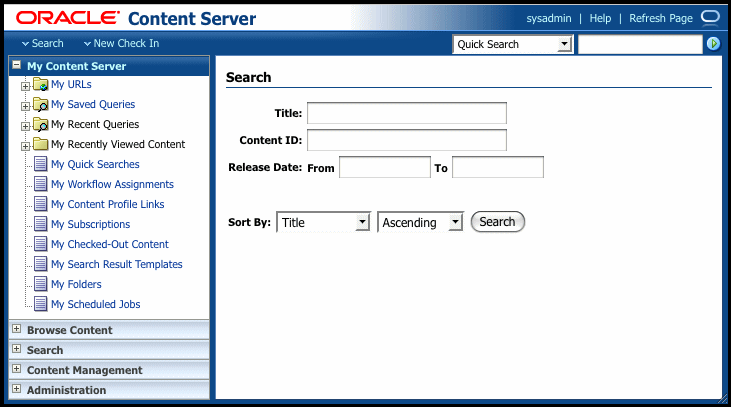Click the Refresh Page link
Viewport: 731px width, 407px height.
[x=661, y=18]
